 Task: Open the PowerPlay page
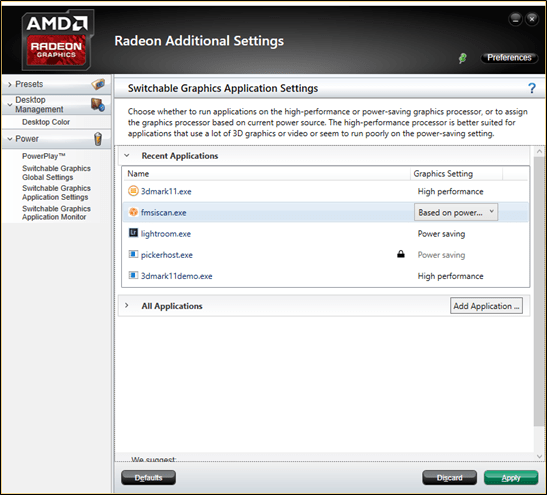44,156
